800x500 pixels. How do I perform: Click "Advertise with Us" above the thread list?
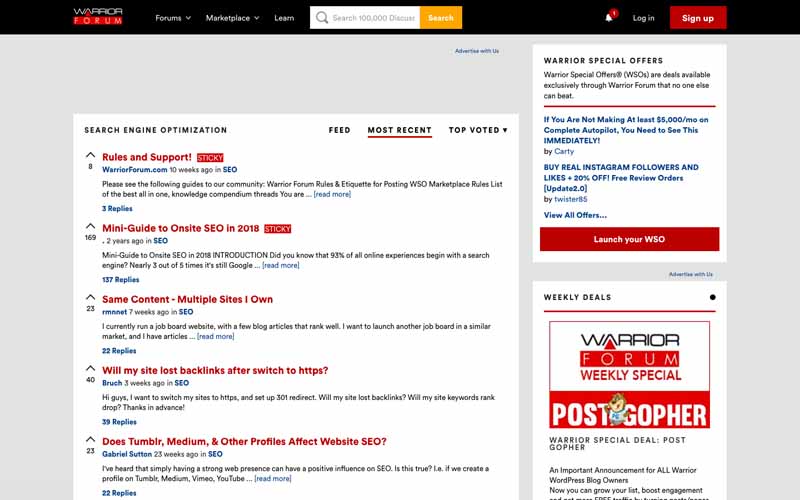pos(477,51)
